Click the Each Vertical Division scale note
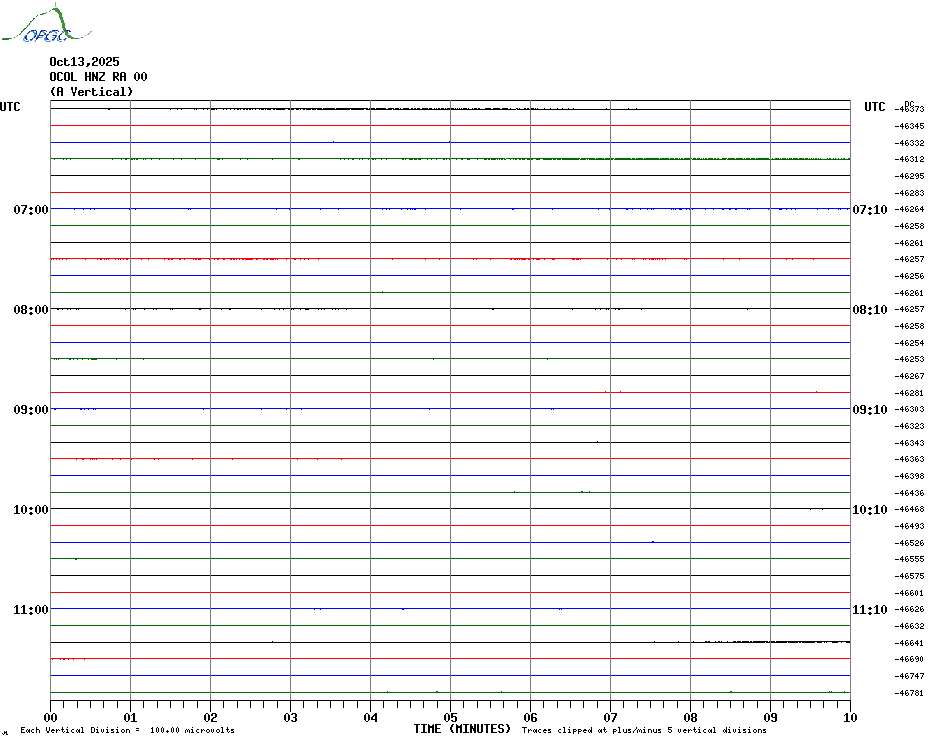Viewport: 930px width, 744px height. click(127, 731)
